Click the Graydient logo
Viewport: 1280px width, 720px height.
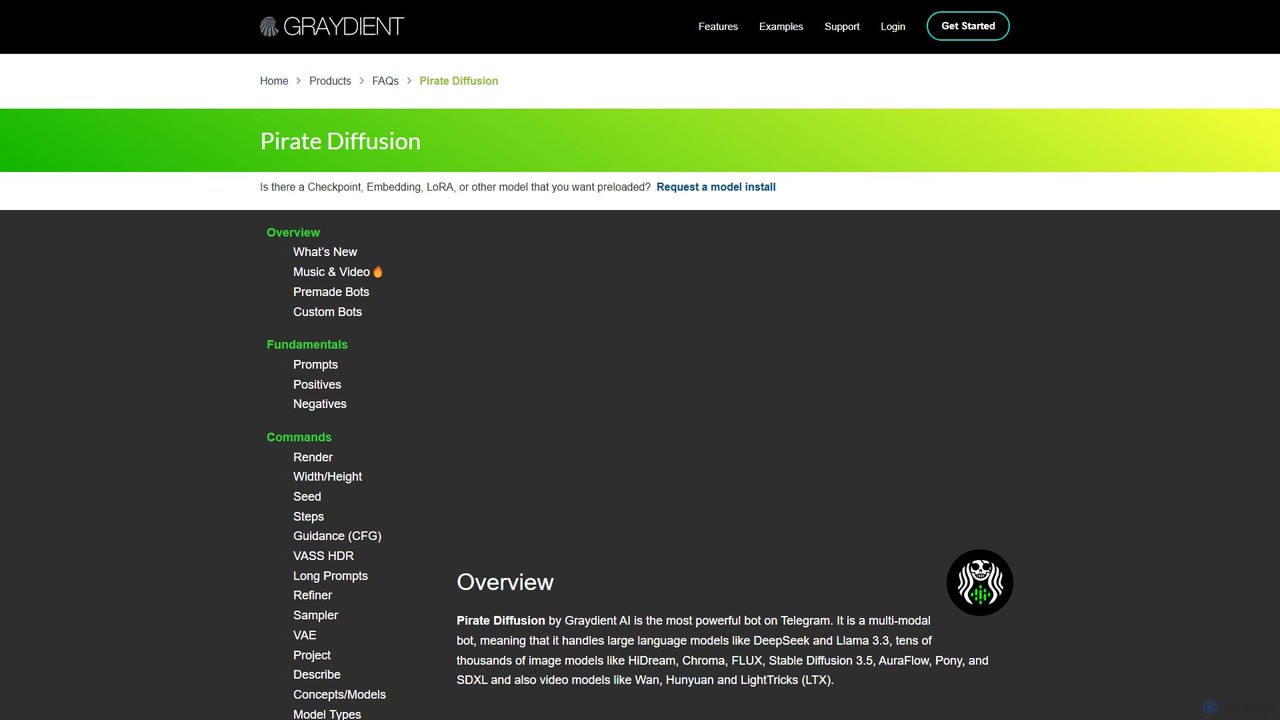coord(331,26)
